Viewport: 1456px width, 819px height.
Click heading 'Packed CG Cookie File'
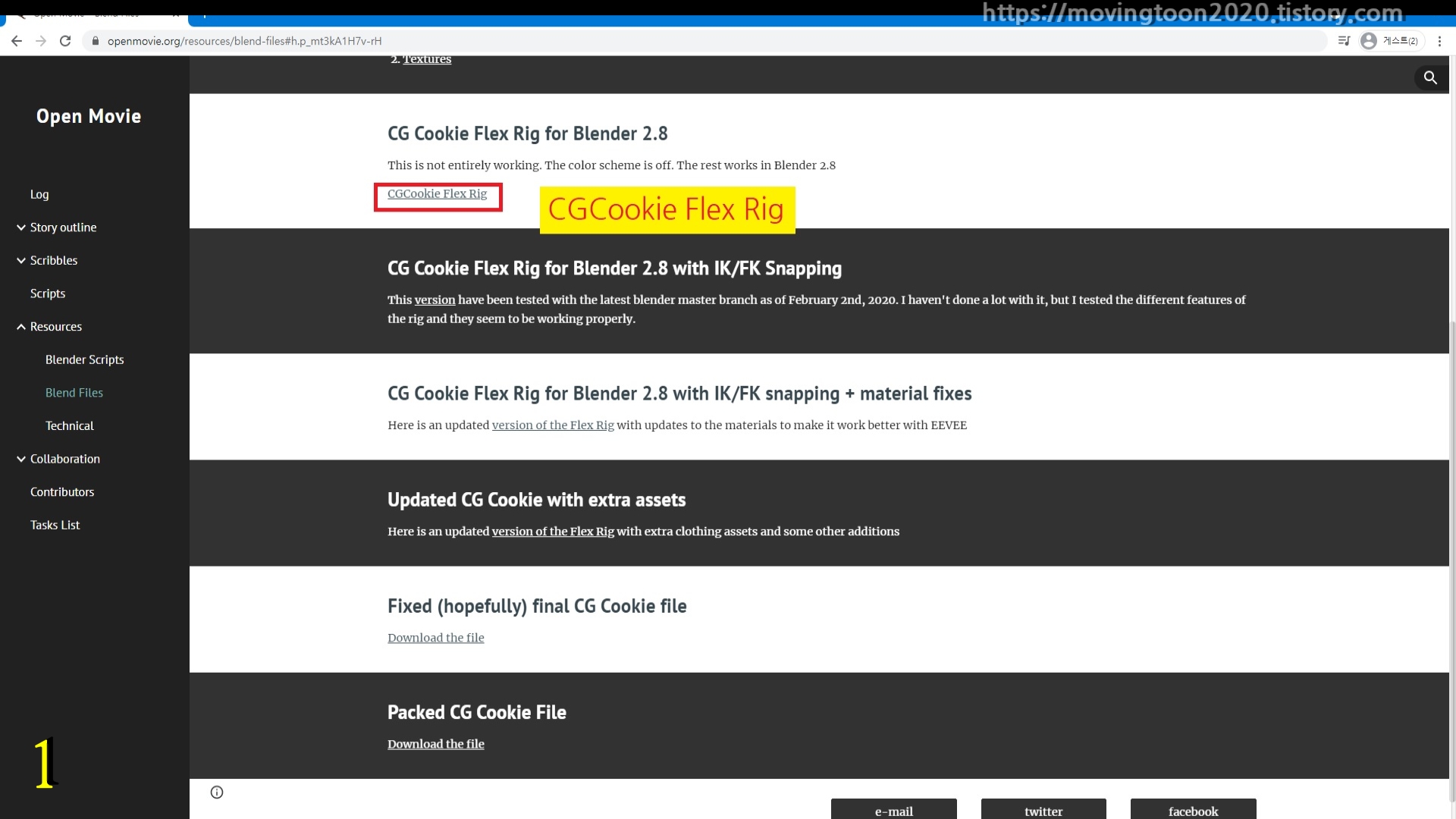477,712
